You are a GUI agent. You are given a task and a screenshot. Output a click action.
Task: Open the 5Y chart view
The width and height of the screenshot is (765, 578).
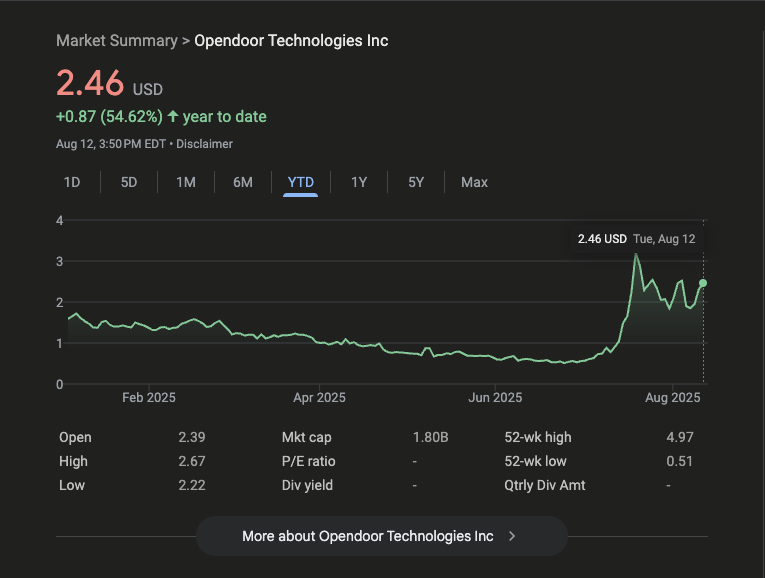[x=416, y=182]
